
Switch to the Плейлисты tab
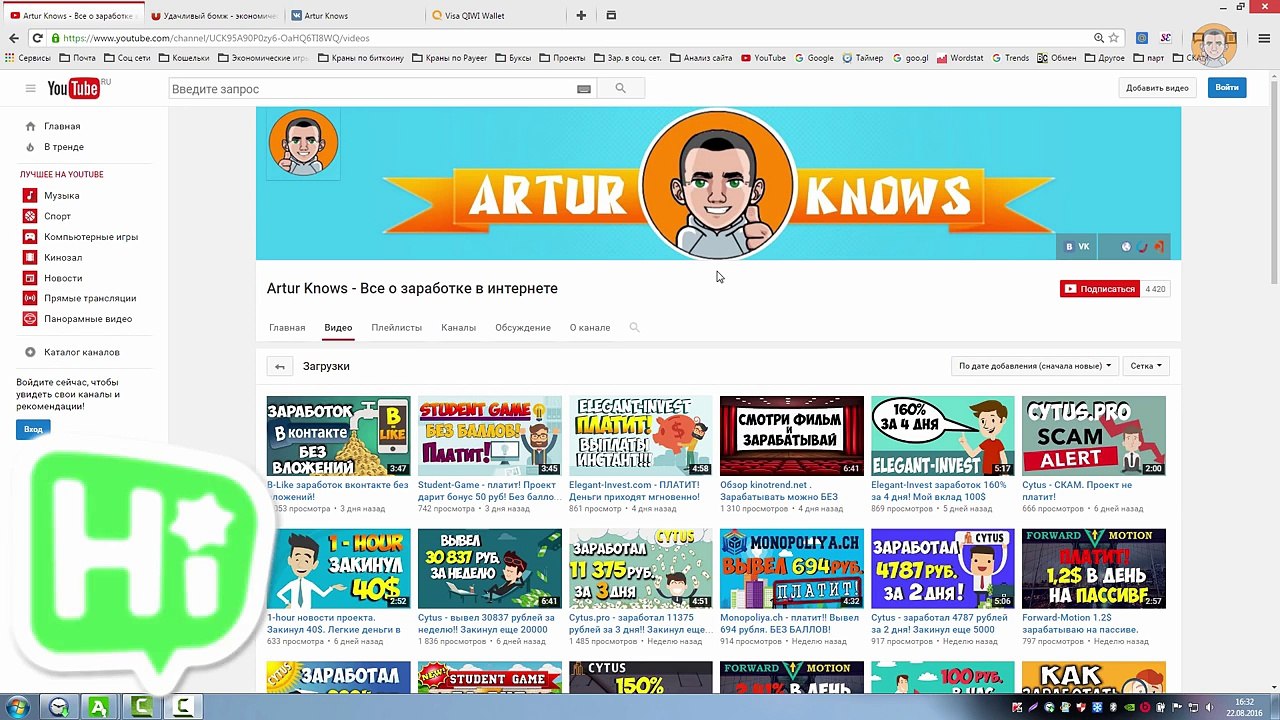[396, 328]
